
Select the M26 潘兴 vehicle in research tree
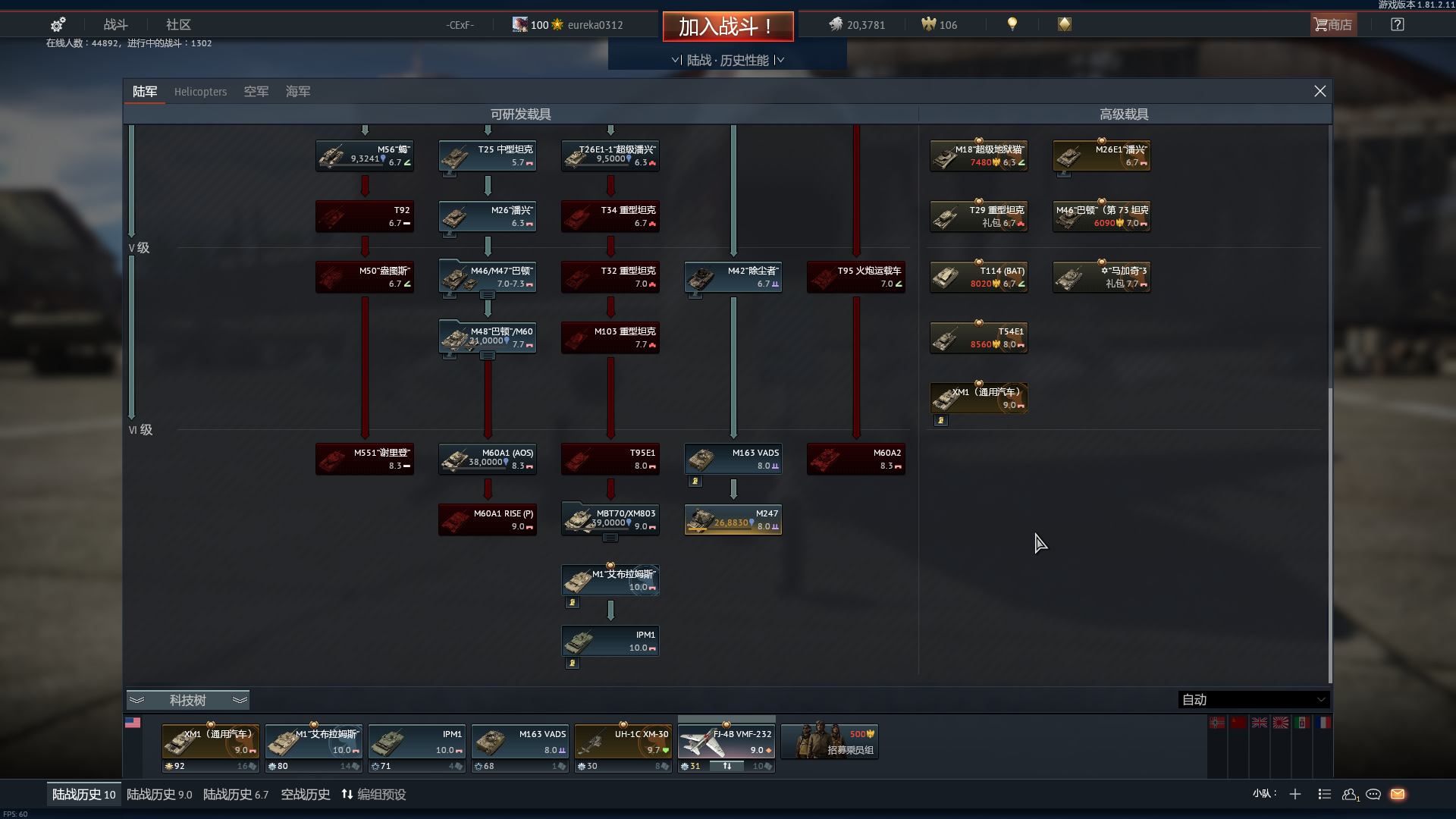coord(488,216)
